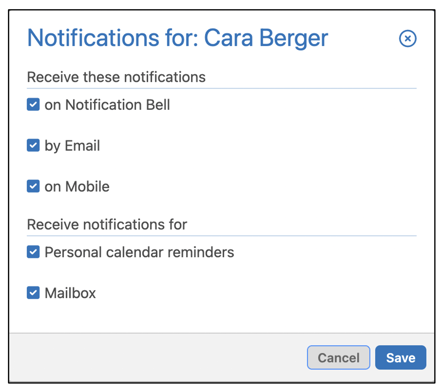Click the "by Email" label text
The width and height of the screenshot is (445, 390).
pyautogui.click(x=72, y=146)
